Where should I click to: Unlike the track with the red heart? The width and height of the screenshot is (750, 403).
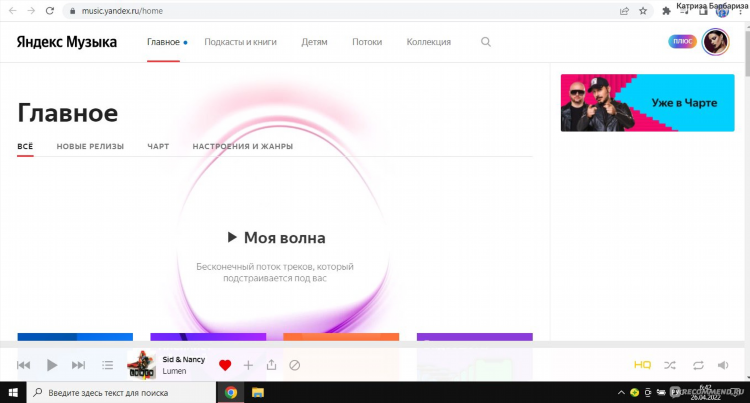(x=225, y=365)
